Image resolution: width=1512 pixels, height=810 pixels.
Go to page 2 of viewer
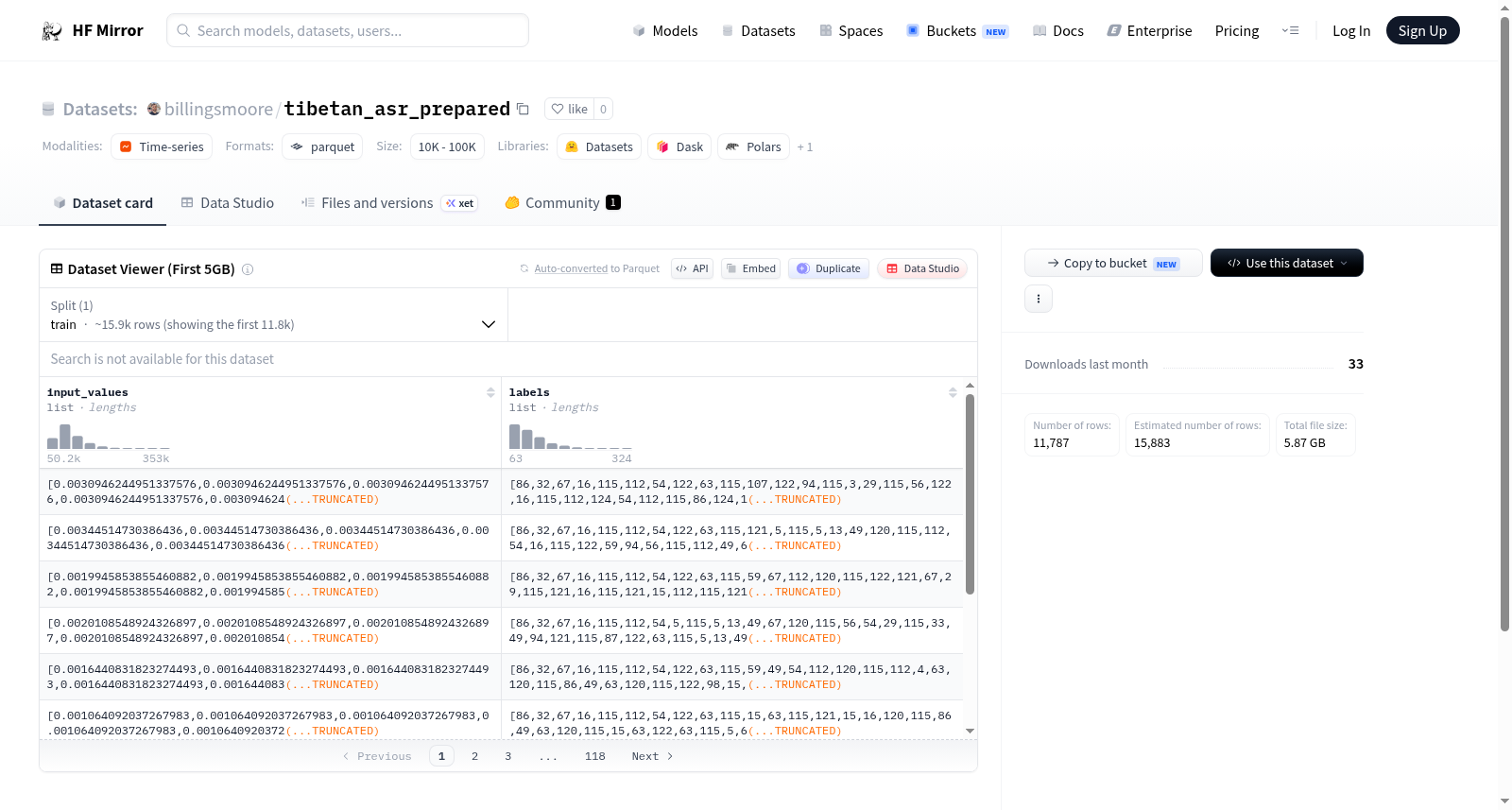pyautogui.click(x=474, y=756)
